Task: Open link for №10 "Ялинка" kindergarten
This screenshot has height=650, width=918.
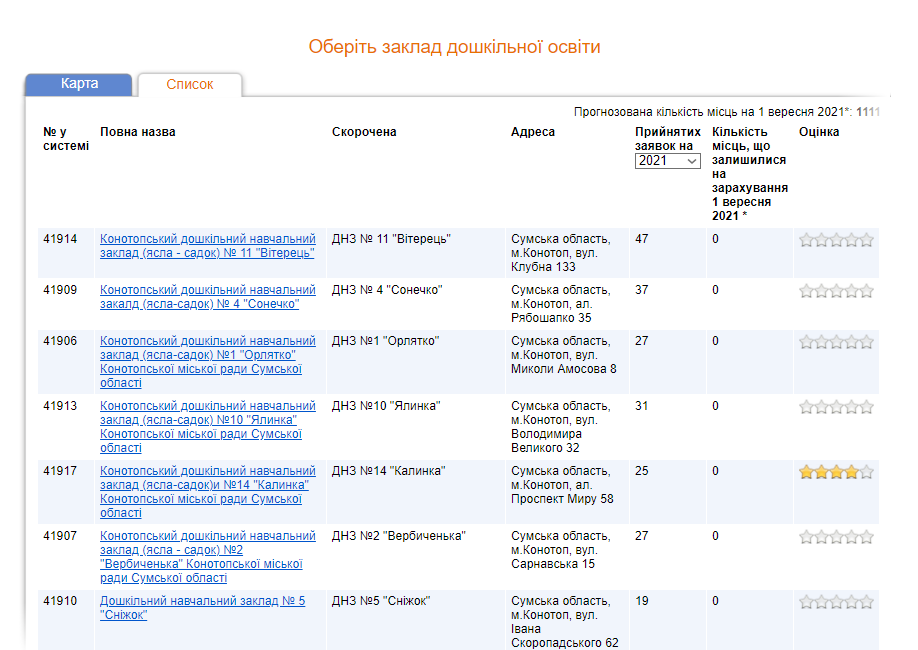Action: (x=207, y=427)
